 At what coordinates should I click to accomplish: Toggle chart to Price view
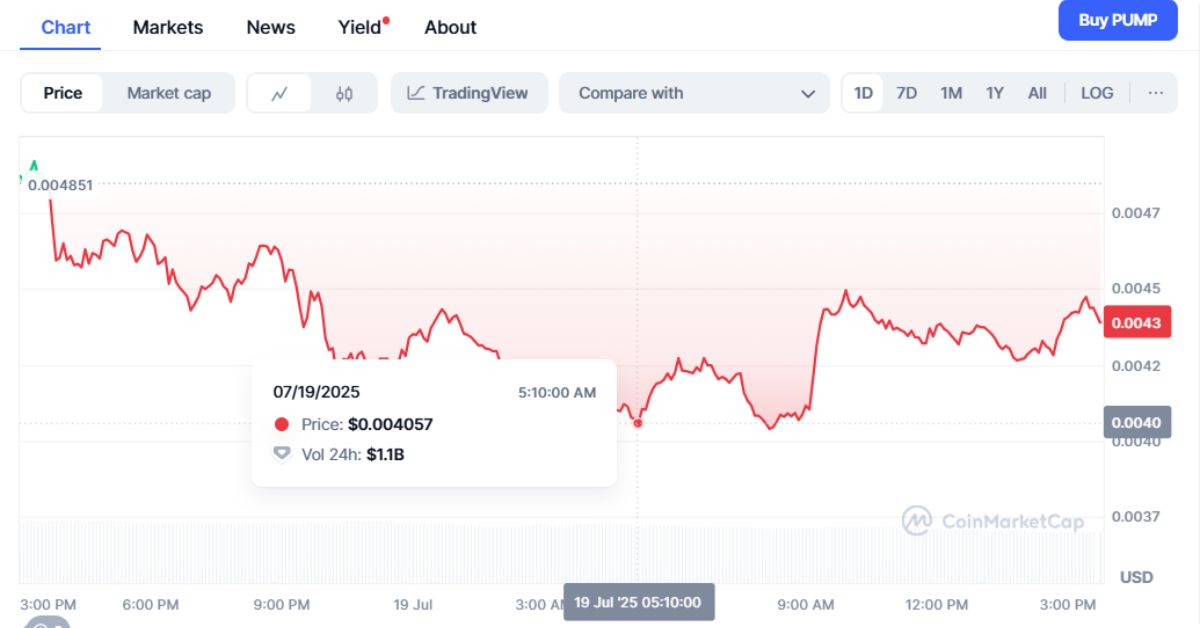[63, 93]
